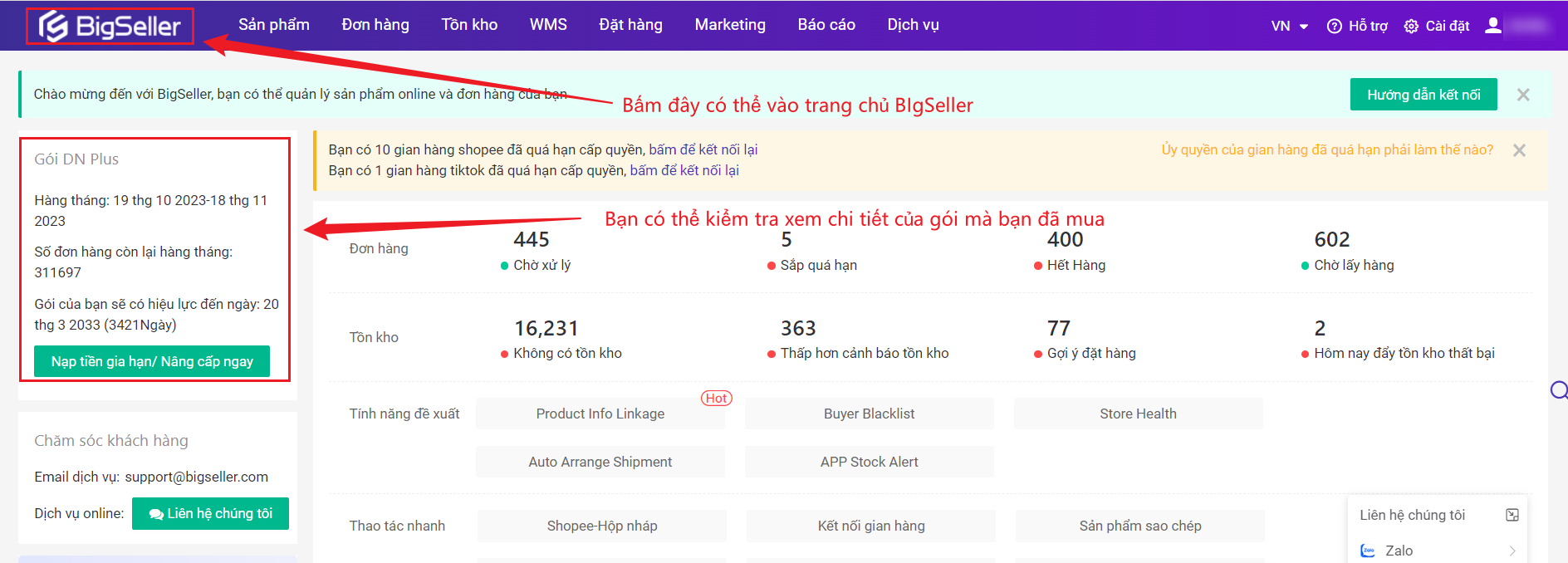Screen dimensions: 1568x563
Task: Open the Marketing menu
Action: [x=730, y=25]
